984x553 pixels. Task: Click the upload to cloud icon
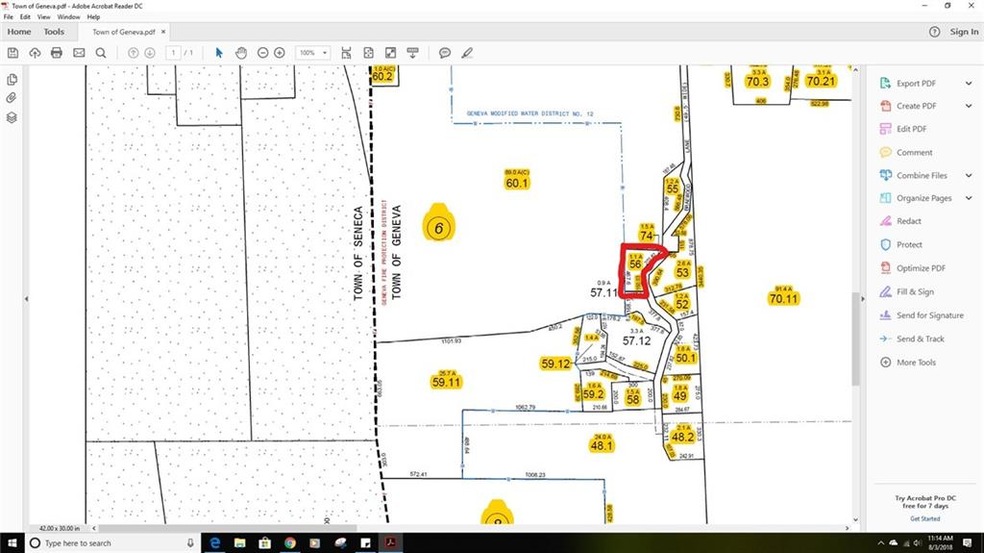[35, 53]
